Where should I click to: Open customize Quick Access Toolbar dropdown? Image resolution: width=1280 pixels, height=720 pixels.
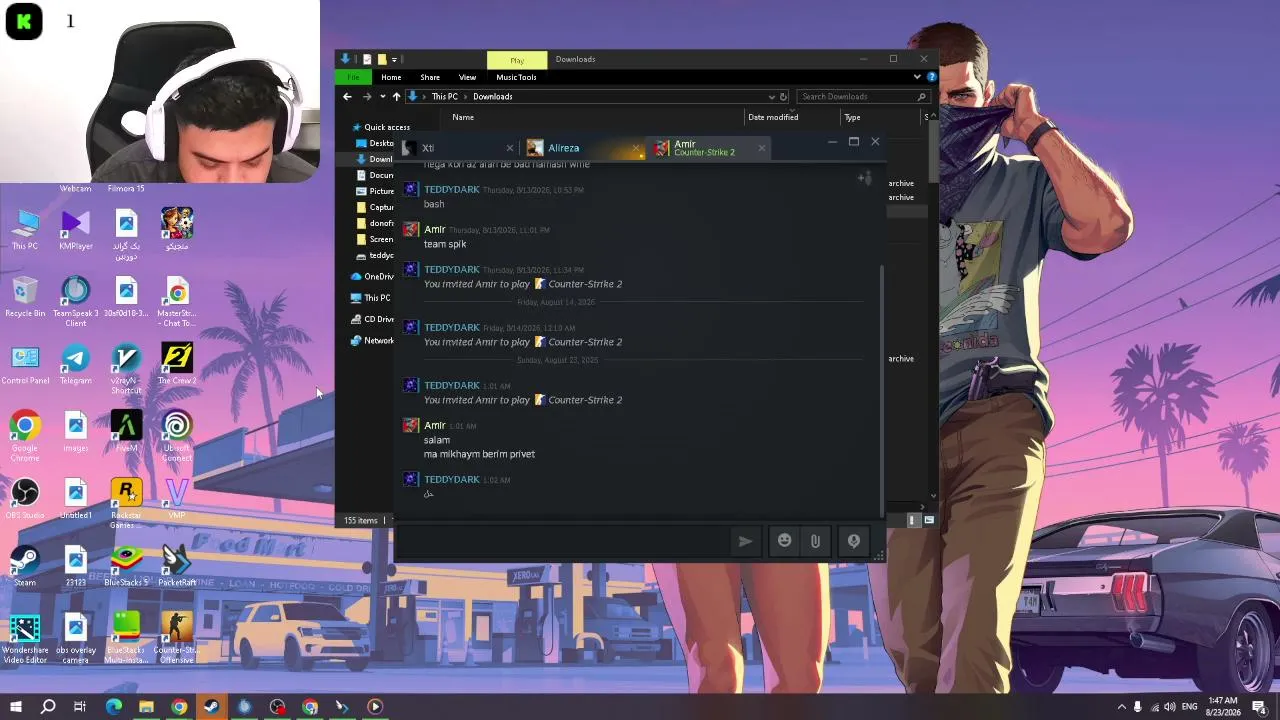tap(394, 60)
